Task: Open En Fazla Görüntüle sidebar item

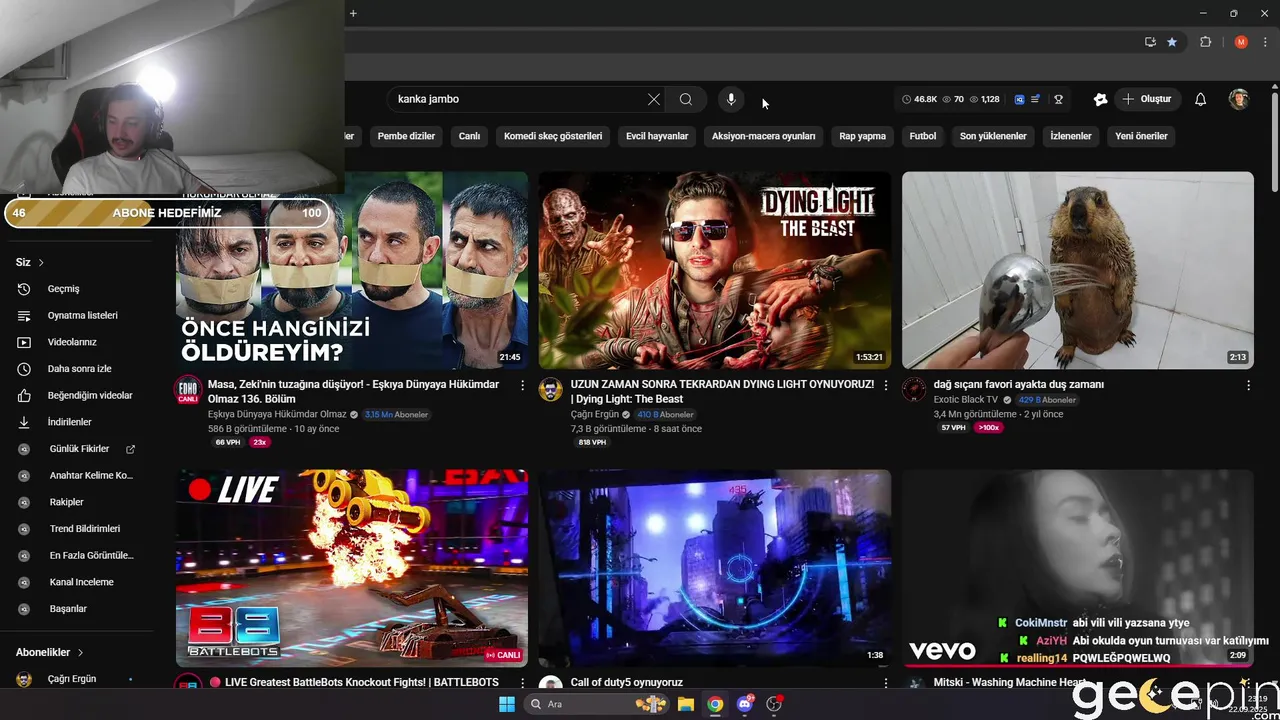Action: [x=77, y=555]
